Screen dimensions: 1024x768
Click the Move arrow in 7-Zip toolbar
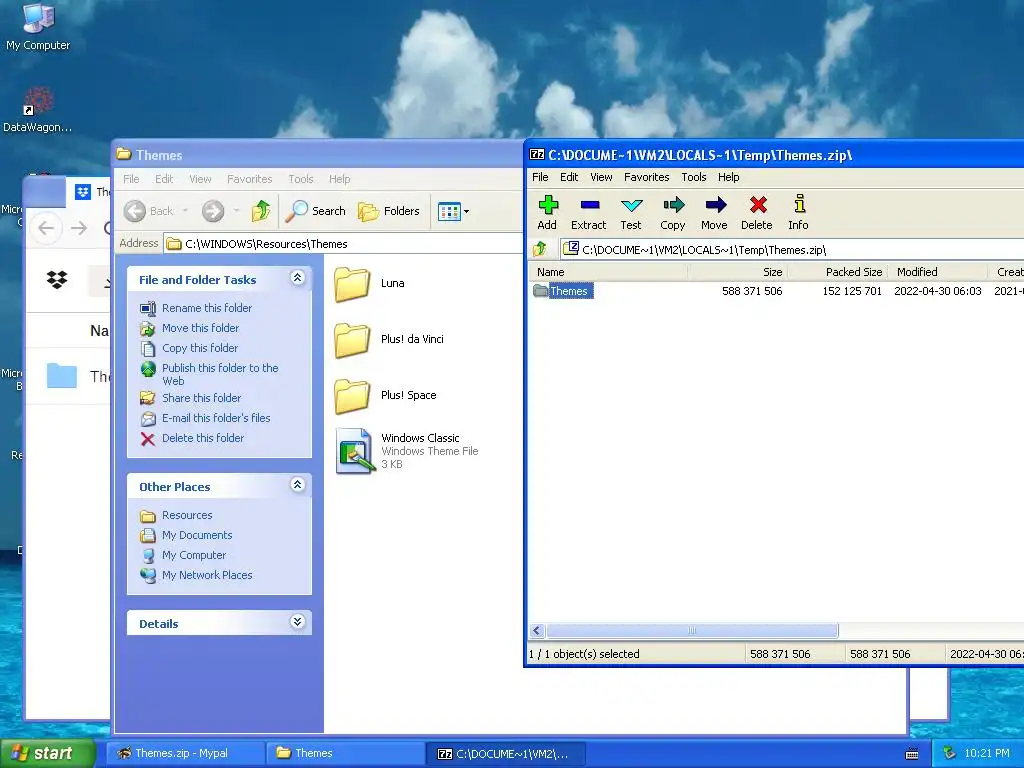[714, 213]
